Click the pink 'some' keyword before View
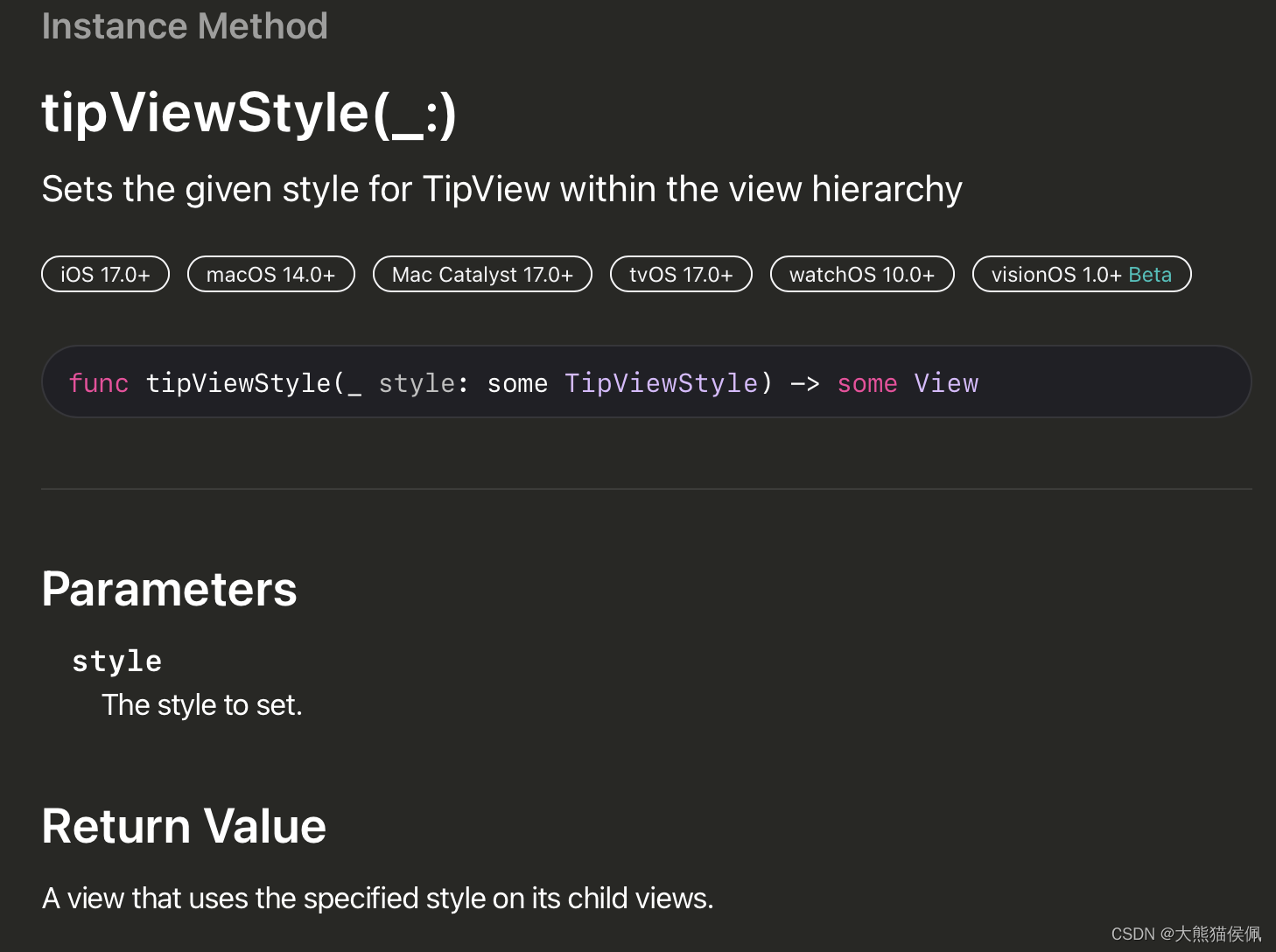The image size is (1276, 952). (867, 383)
